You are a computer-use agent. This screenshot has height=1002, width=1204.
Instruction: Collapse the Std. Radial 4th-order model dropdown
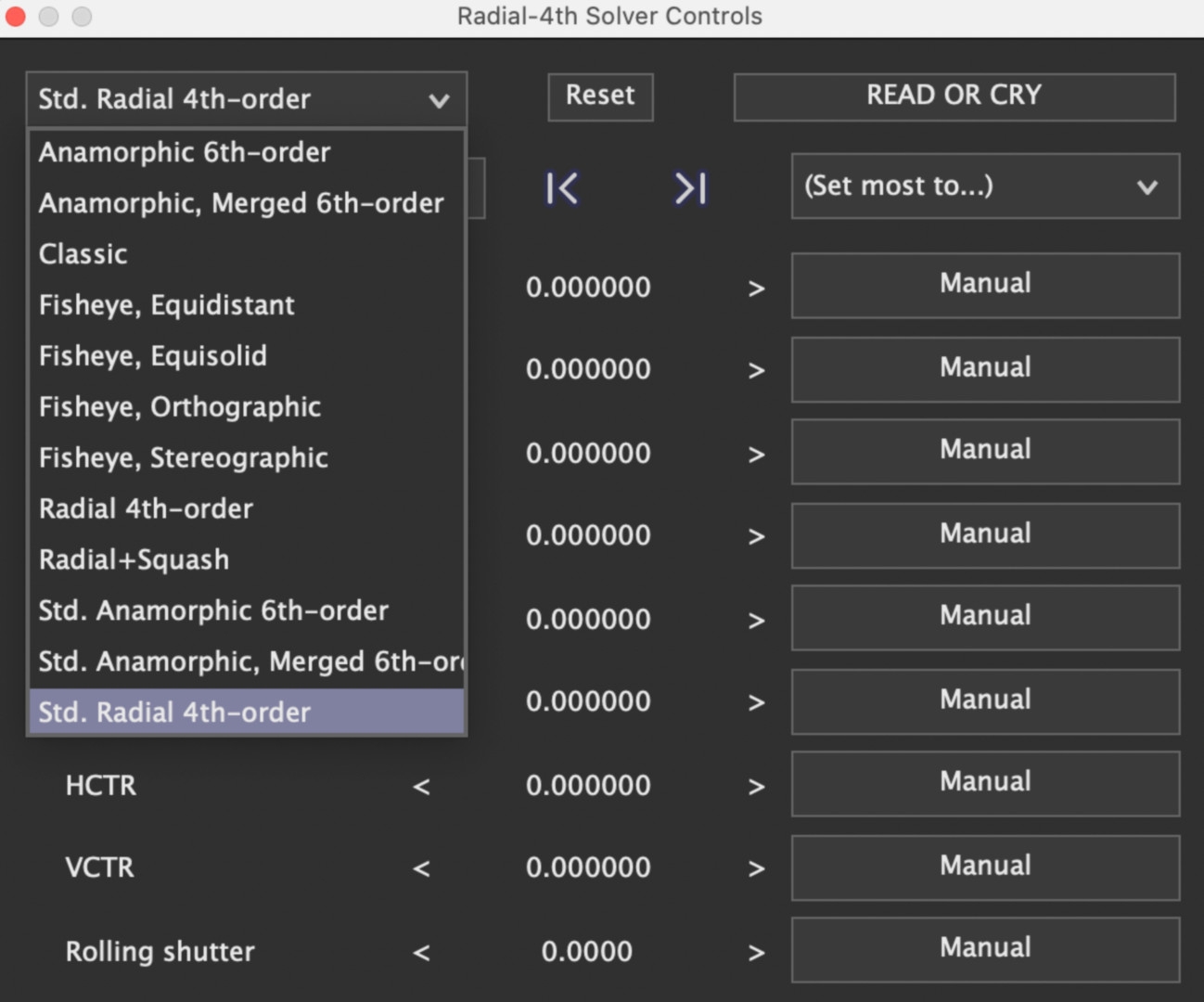click(x=246, y=99)
